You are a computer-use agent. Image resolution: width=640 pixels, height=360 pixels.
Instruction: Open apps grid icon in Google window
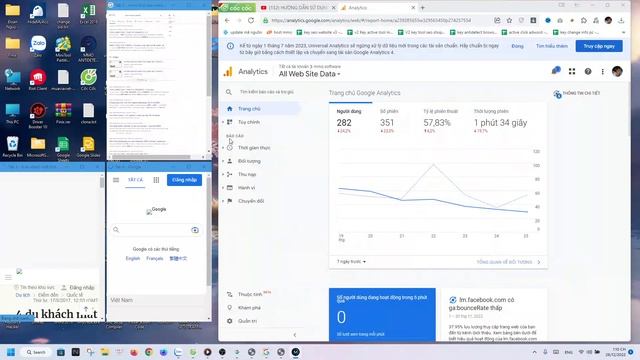[x=156, y=180]
